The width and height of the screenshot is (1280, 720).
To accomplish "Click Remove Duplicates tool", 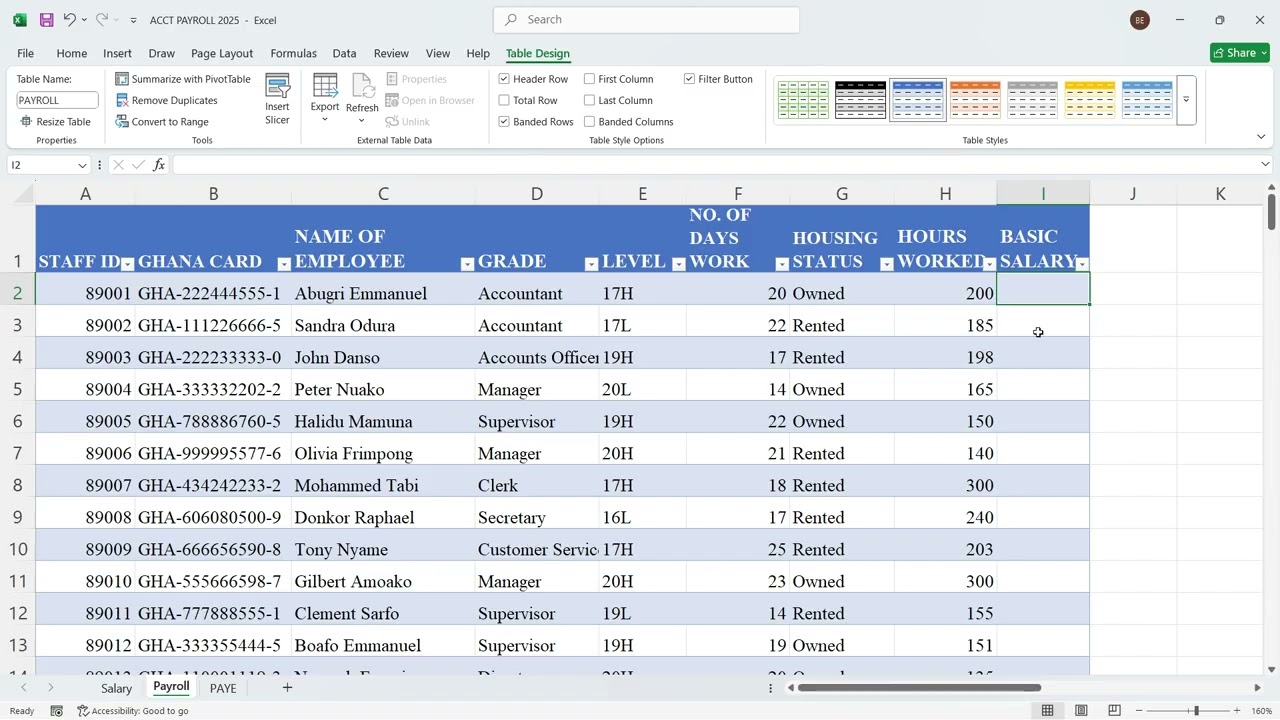I will [166, 100].
